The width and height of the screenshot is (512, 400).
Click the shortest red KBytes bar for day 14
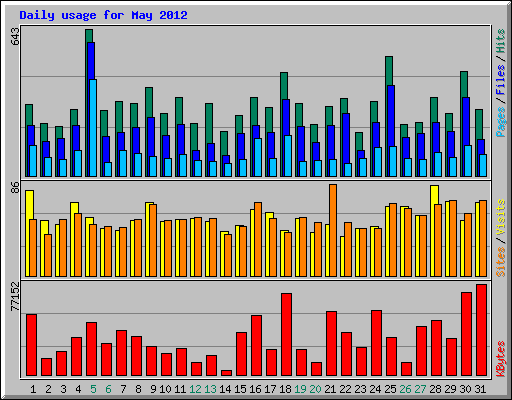(226, 373)
